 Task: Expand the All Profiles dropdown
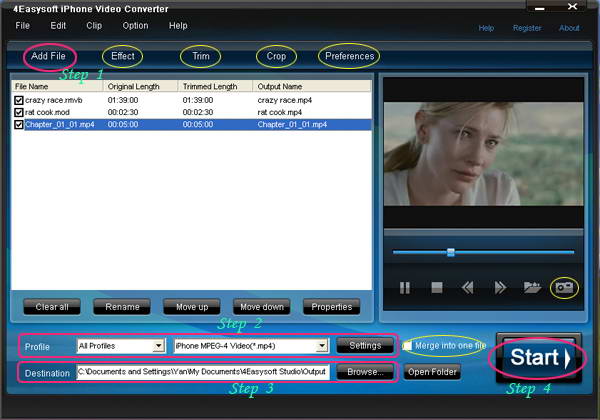(x=158, y=346)
